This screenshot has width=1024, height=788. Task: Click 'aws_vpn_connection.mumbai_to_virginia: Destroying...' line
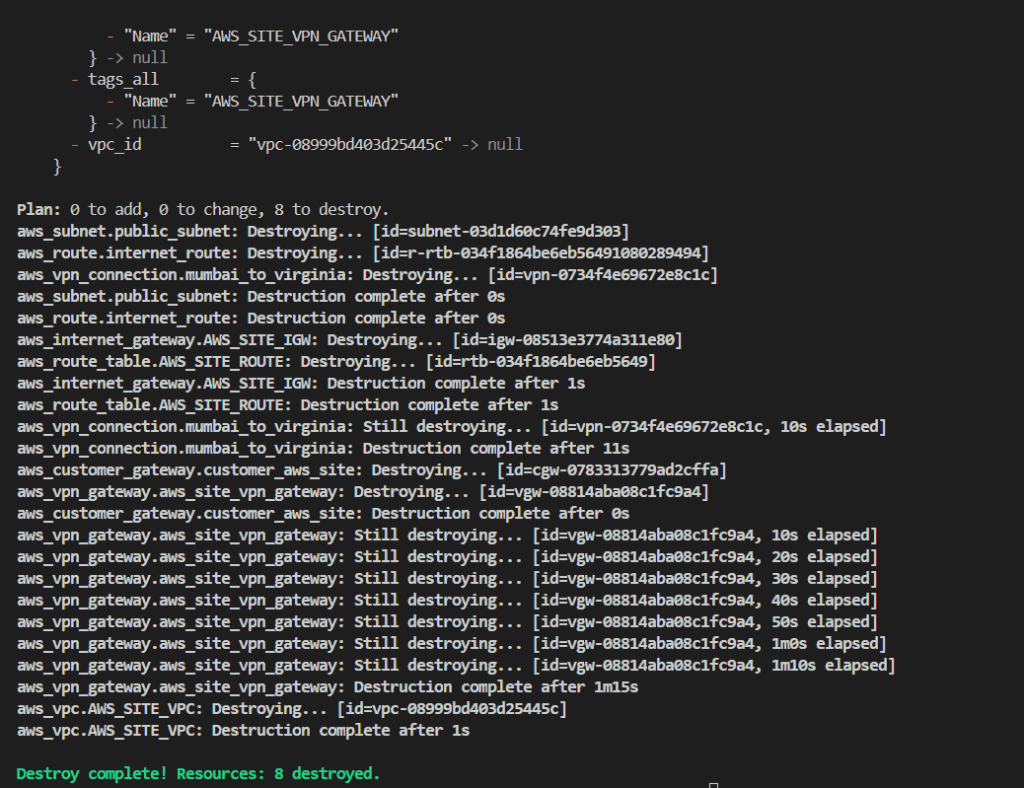(x=367, y=275)
